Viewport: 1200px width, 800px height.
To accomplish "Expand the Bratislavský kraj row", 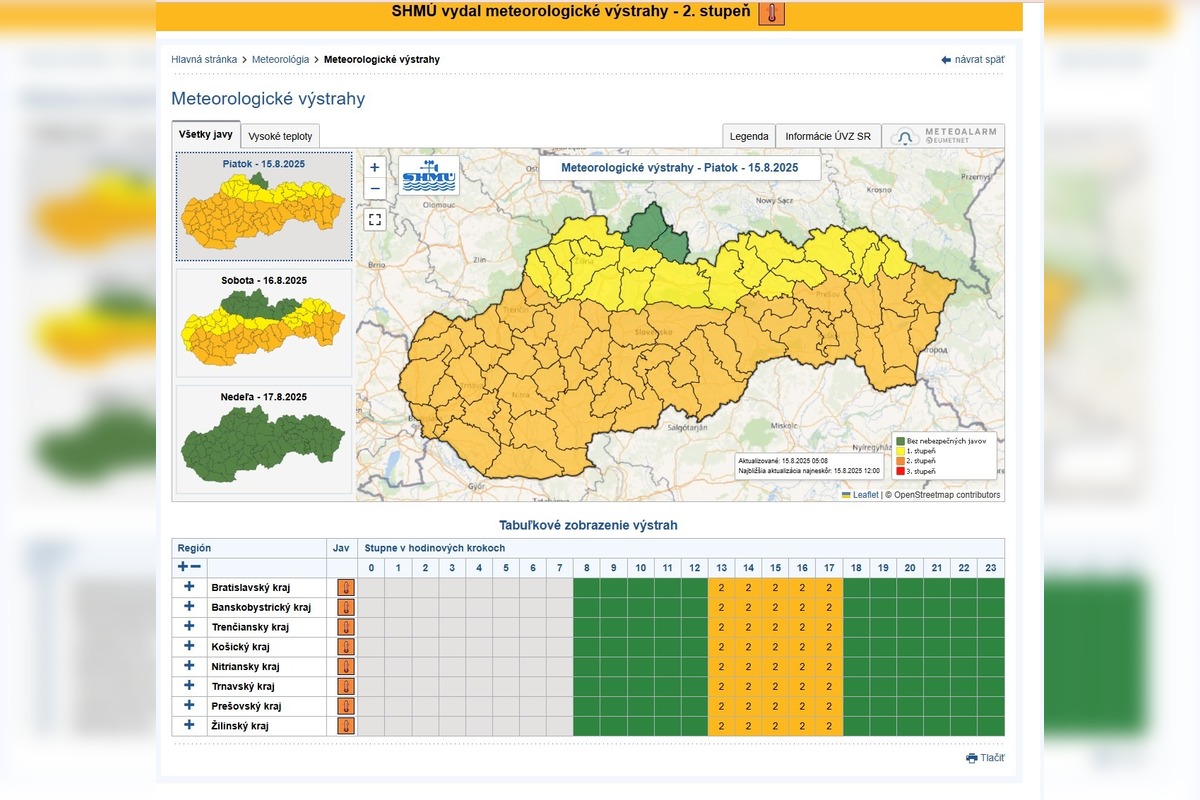I will [189, 587].
